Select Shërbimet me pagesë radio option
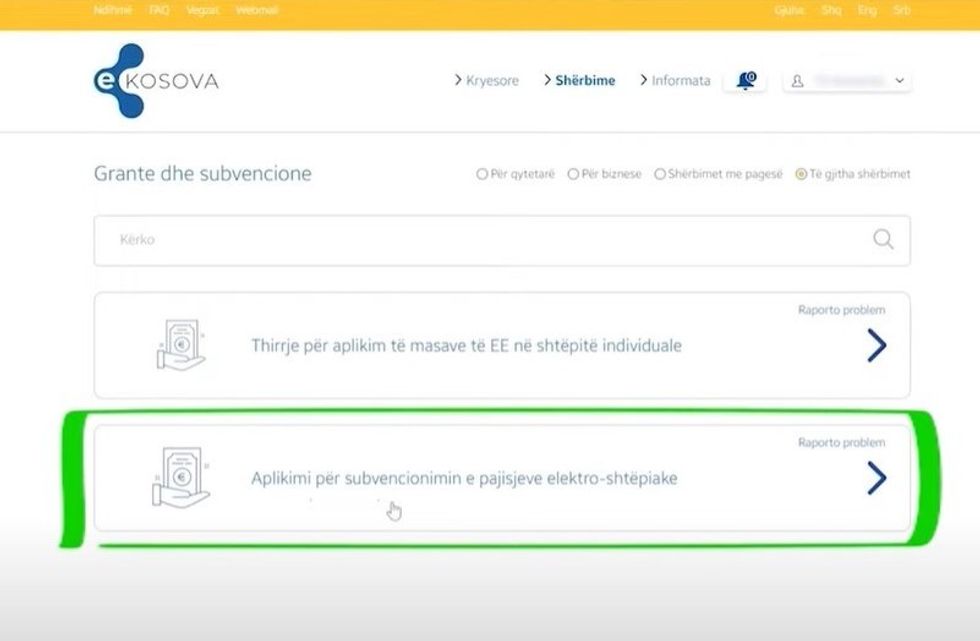 [660, 174]
